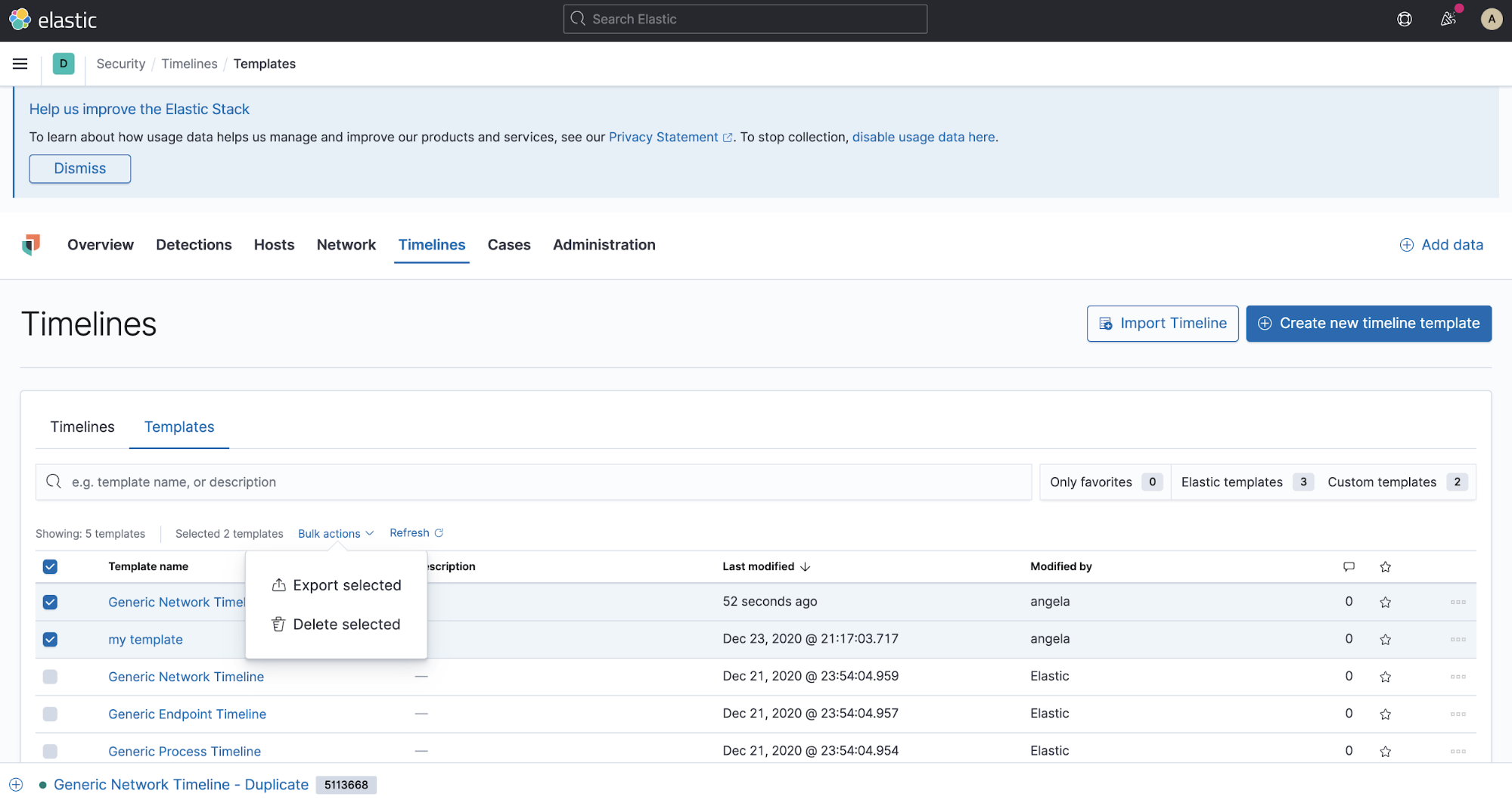Screen dimensions: 1512x803
Task: Open the Hosts tab
Action: coord(274,245)
